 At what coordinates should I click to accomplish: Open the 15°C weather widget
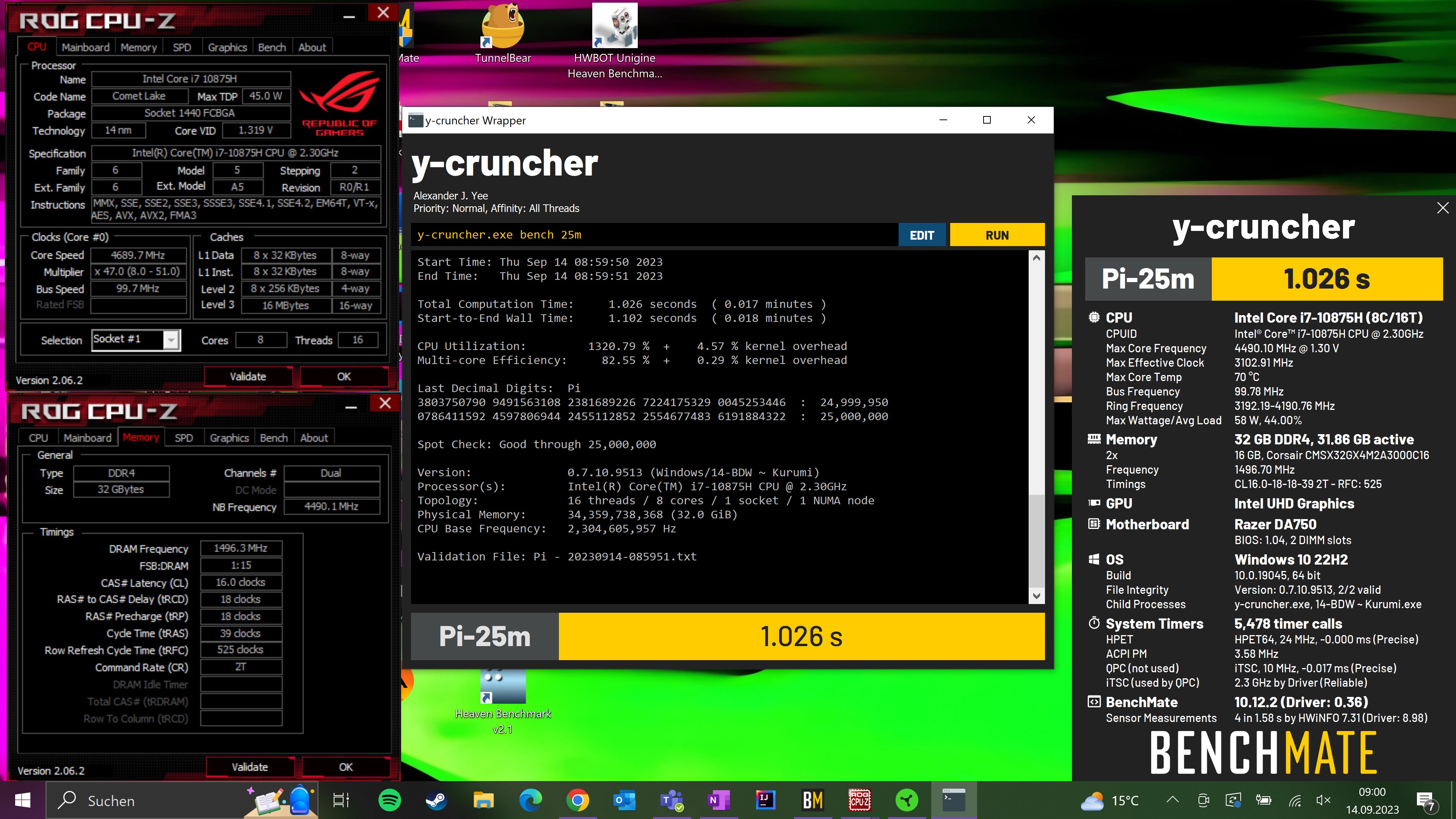(x=1109, y=800)
